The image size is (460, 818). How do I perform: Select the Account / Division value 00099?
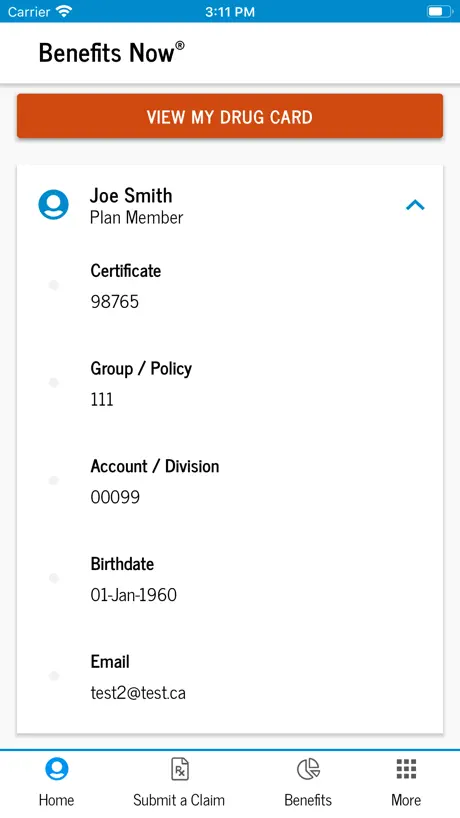(115, 497)
